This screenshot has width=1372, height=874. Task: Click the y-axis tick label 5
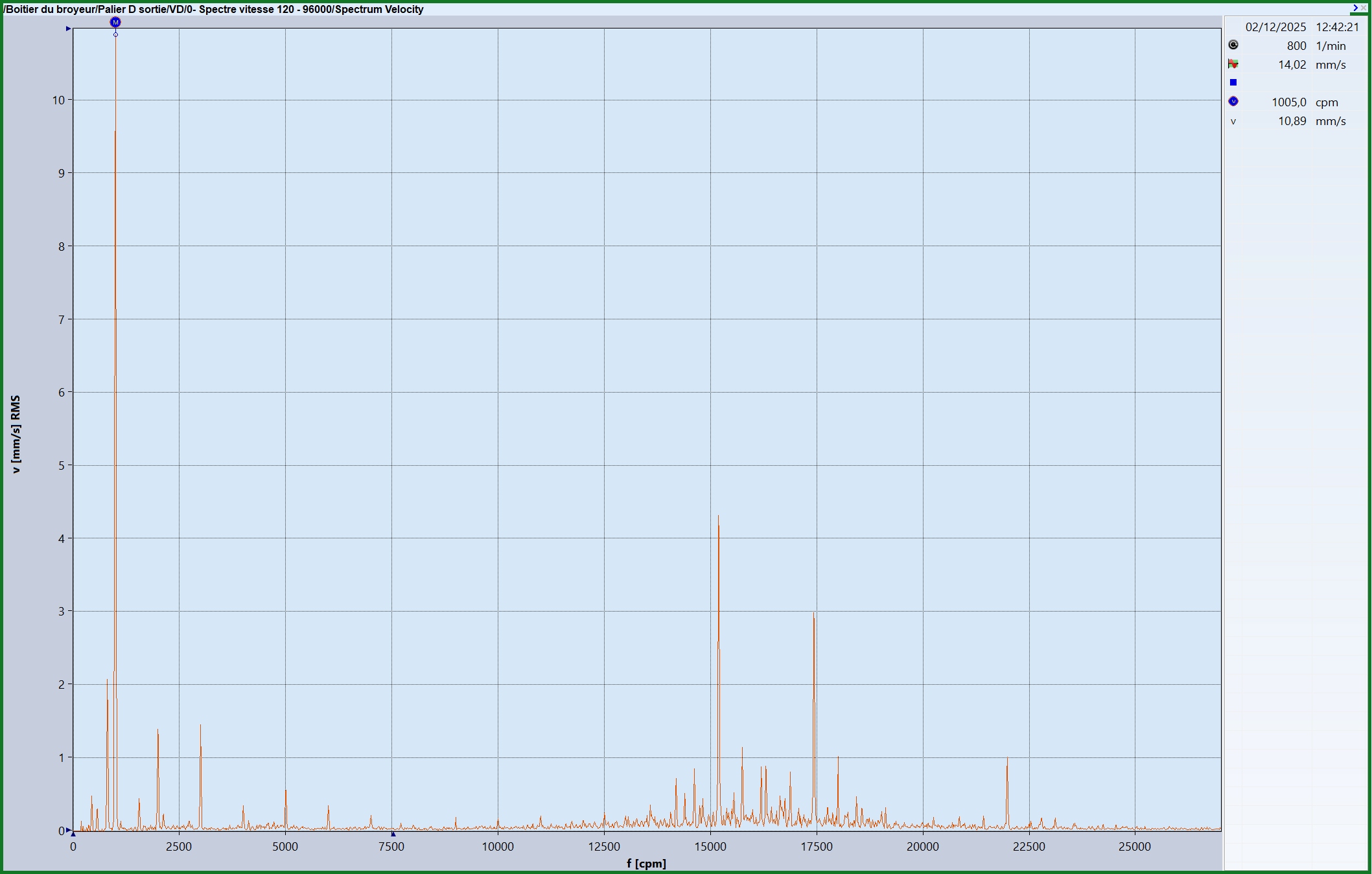point(62,465)
